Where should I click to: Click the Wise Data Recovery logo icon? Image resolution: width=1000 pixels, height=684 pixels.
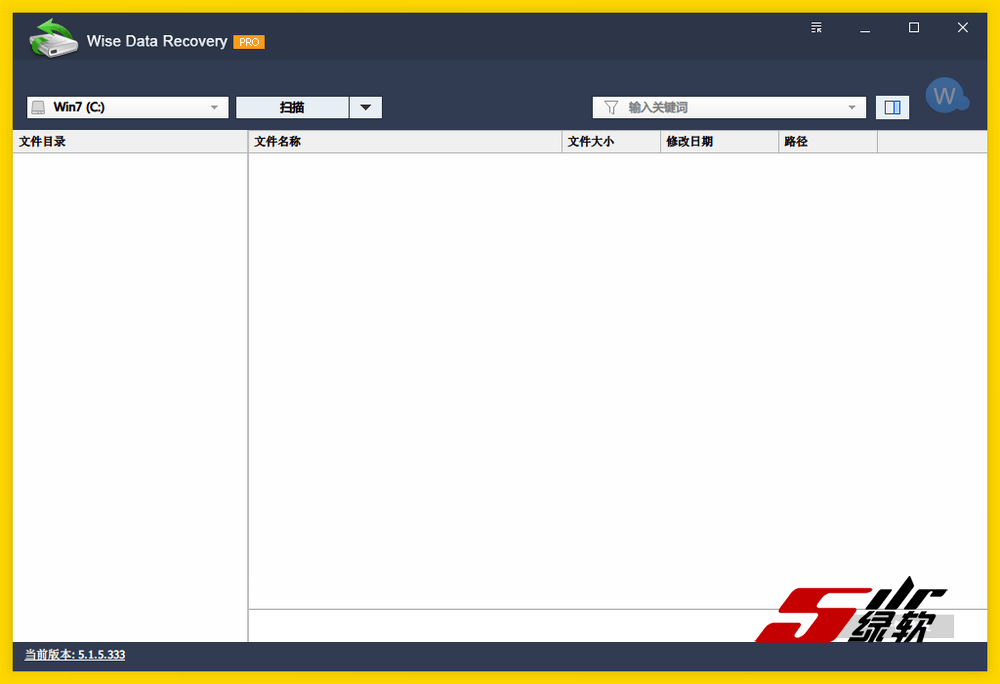point(53,39)
